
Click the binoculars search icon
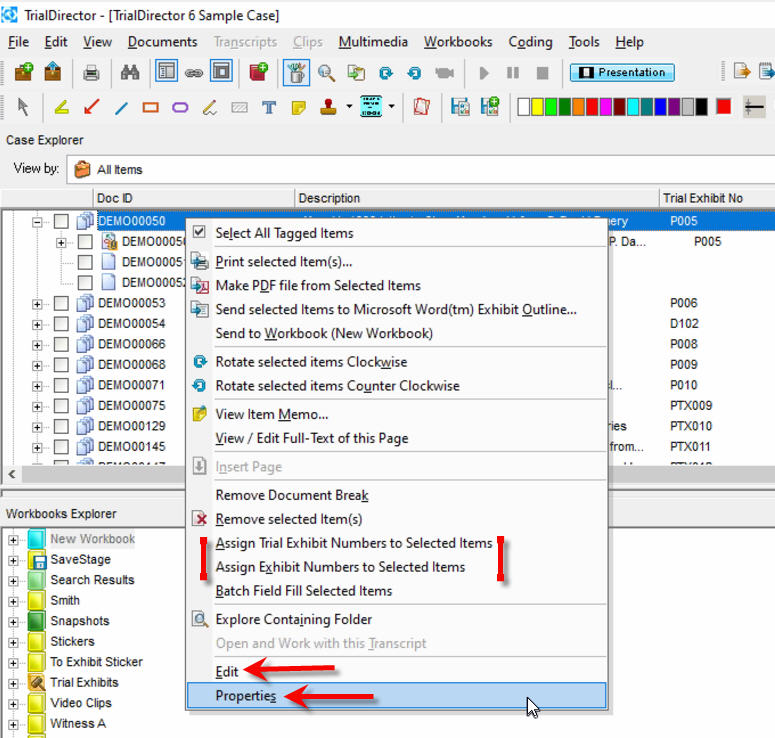(130, 73)
